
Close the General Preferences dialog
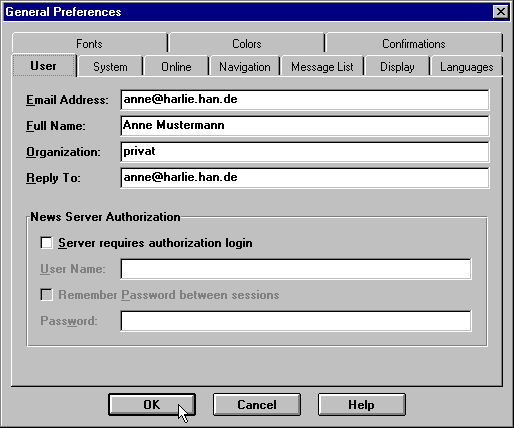501,12
